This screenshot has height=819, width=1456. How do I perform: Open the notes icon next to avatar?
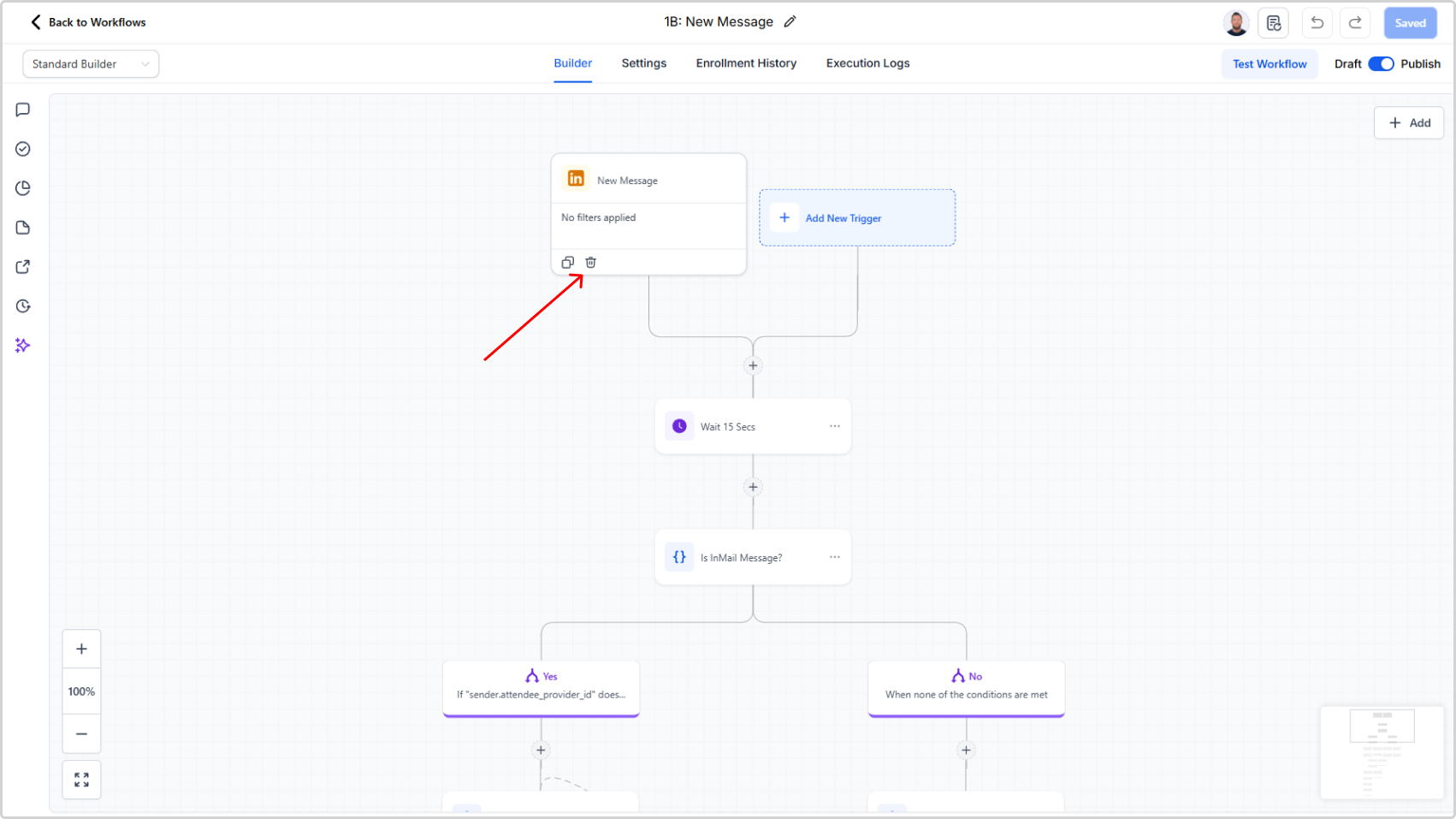click(1273, 23)
